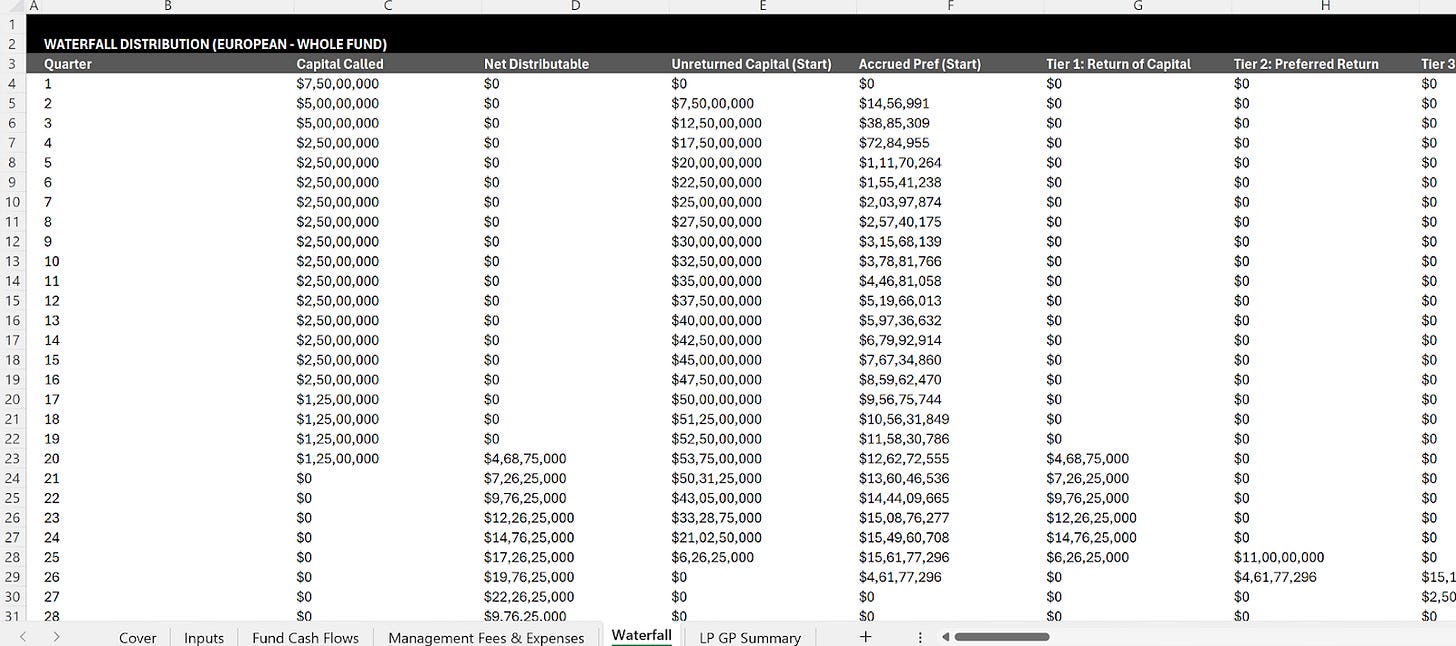Select Accrued Pref cell $3,15,68,139
This screenshot has width=1456, height=646.
pyautogui.click(x=900, y=241)
